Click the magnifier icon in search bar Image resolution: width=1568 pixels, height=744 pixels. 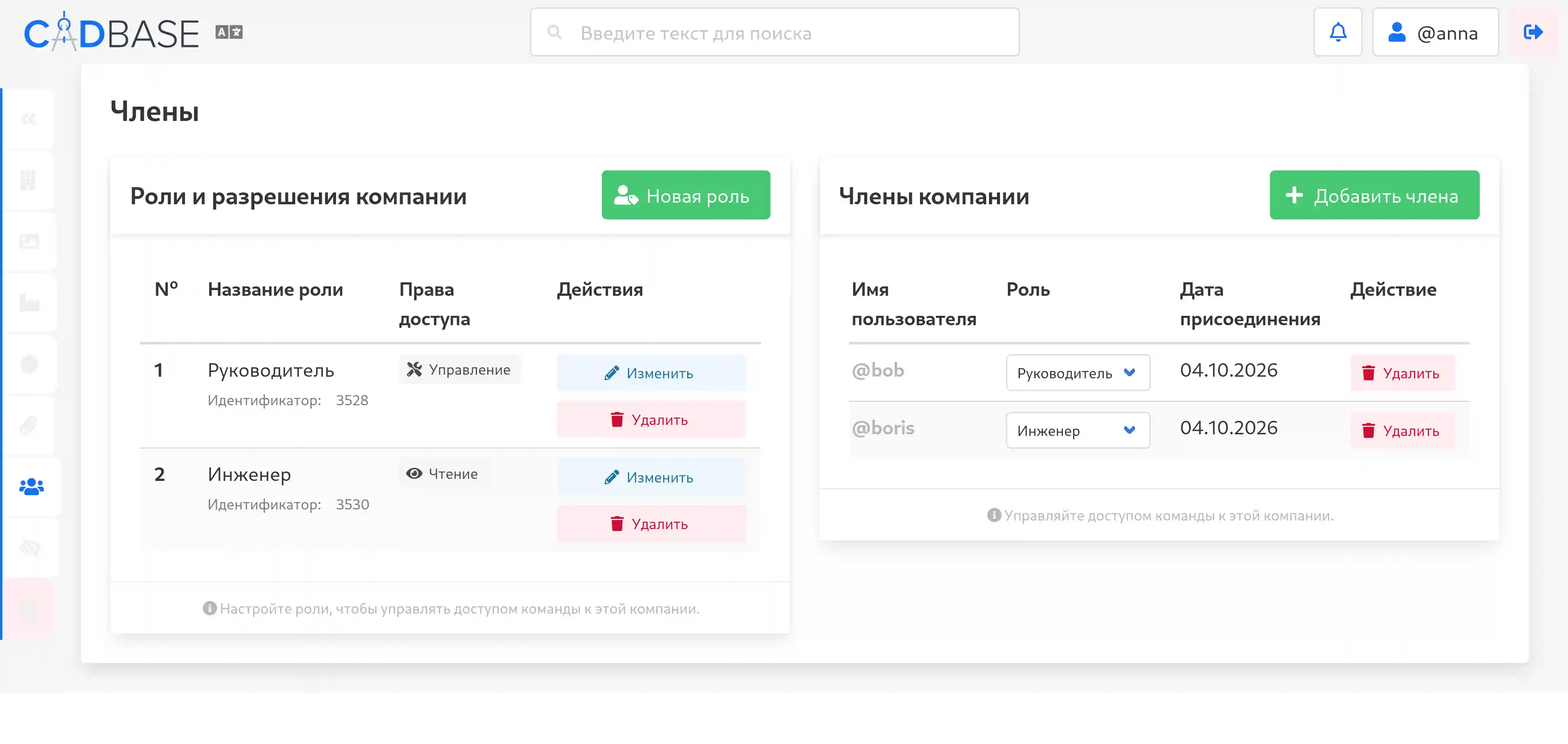click(554, 32)
